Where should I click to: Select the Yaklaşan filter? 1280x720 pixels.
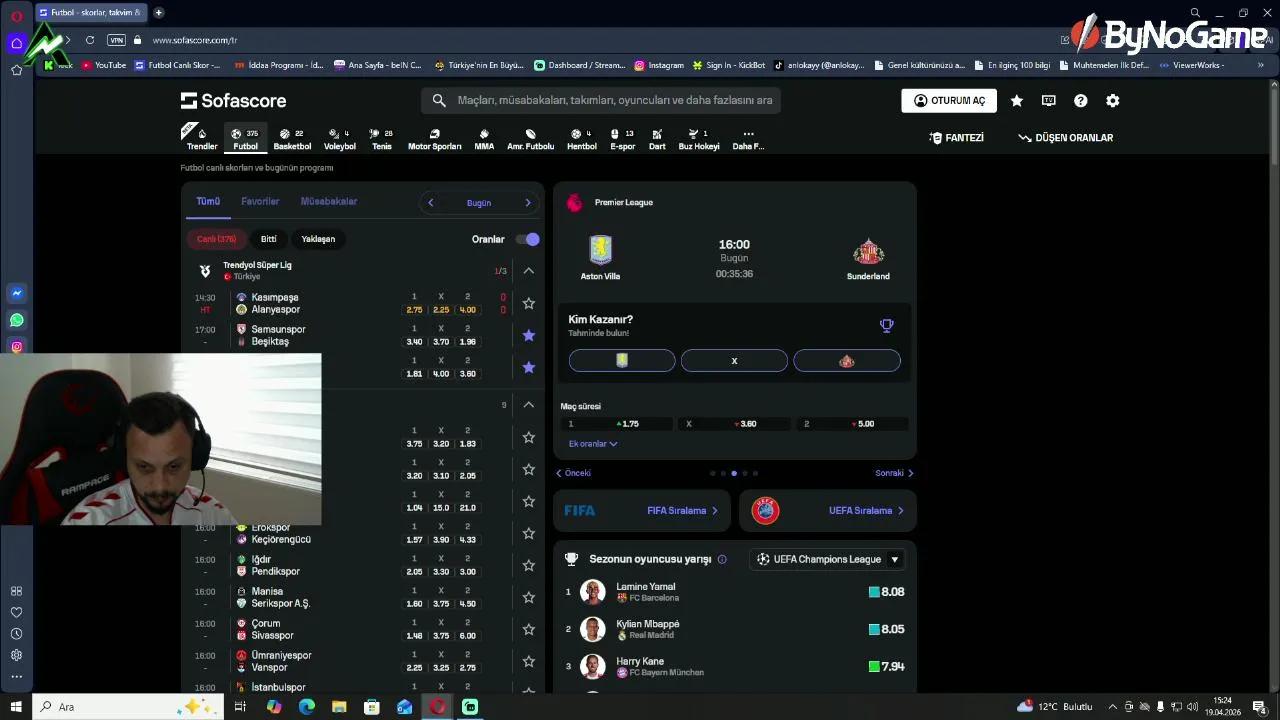pyautogui.click(x=318, y=239)
